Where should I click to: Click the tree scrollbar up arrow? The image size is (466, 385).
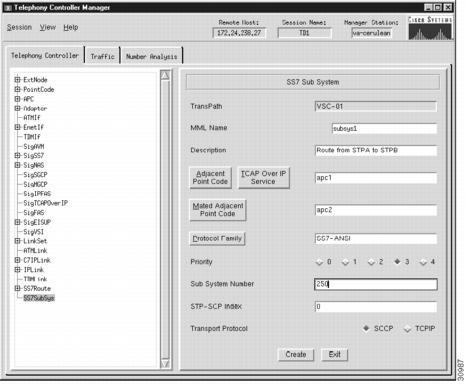[165, 75]
